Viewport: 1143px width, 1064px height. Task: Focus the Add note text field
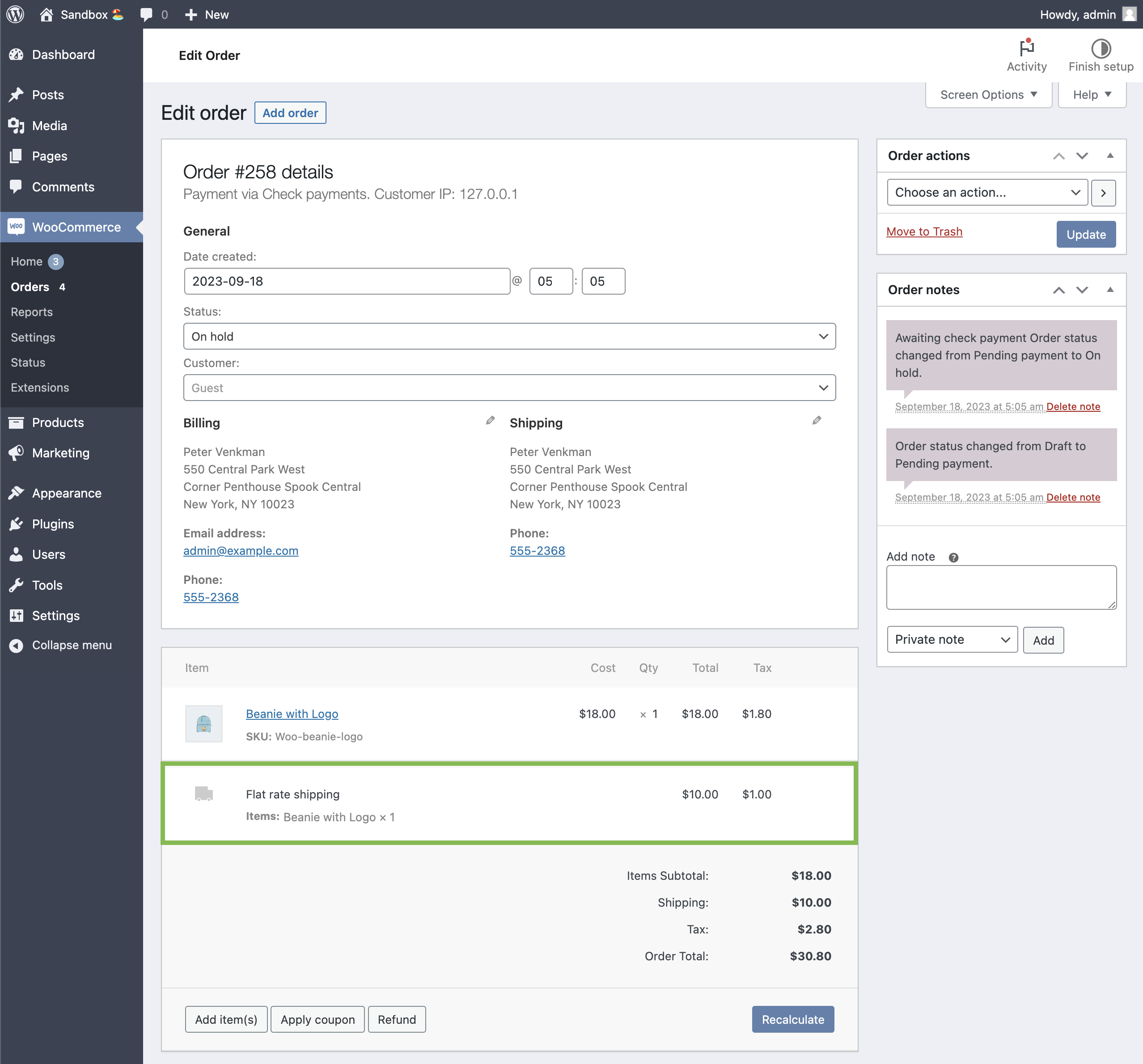[1000, 587]
